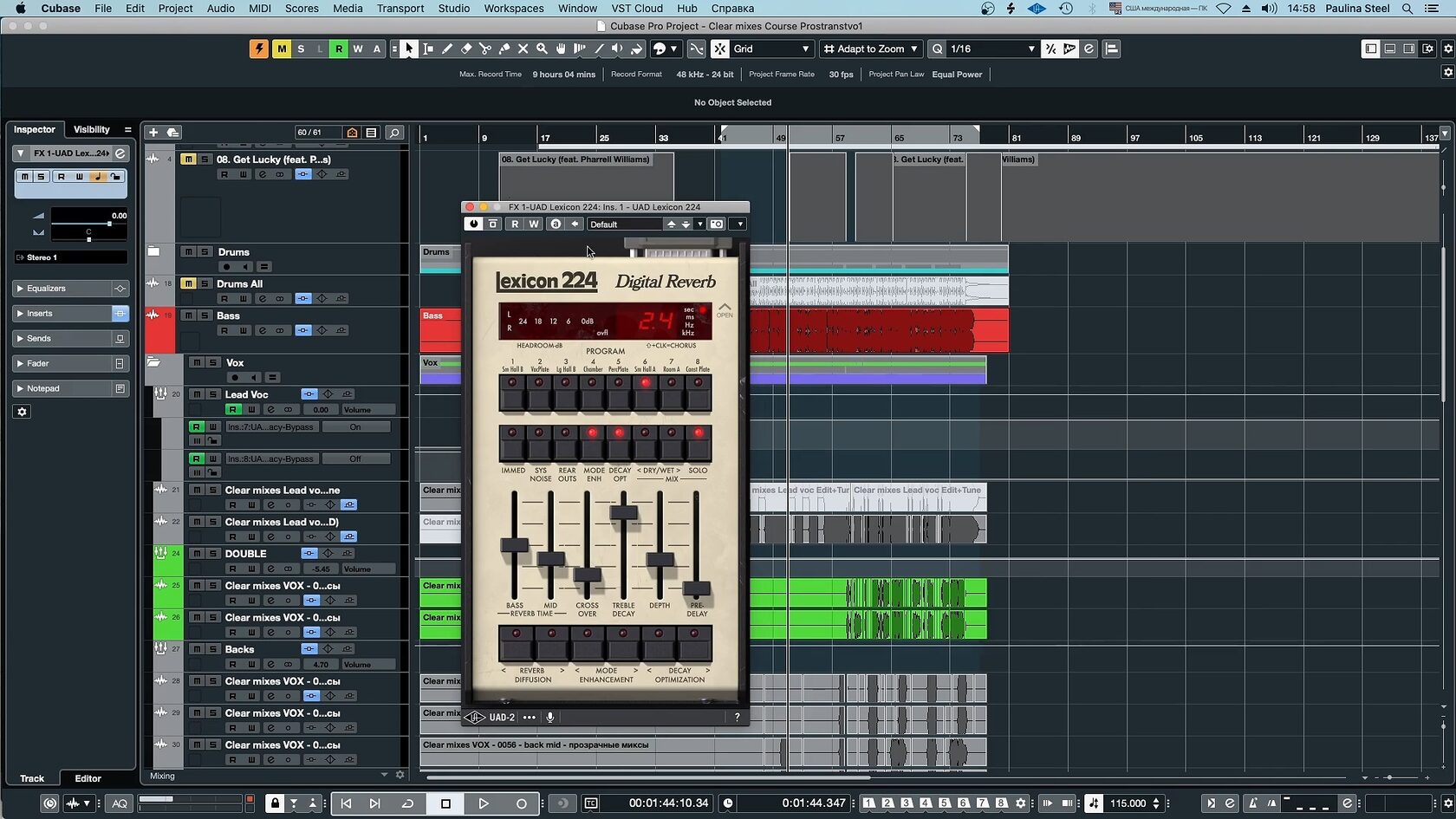The image size is (1456, 819).
Task: Open macOS Spotlight search icon
Action: click(x=1407, y=8)
